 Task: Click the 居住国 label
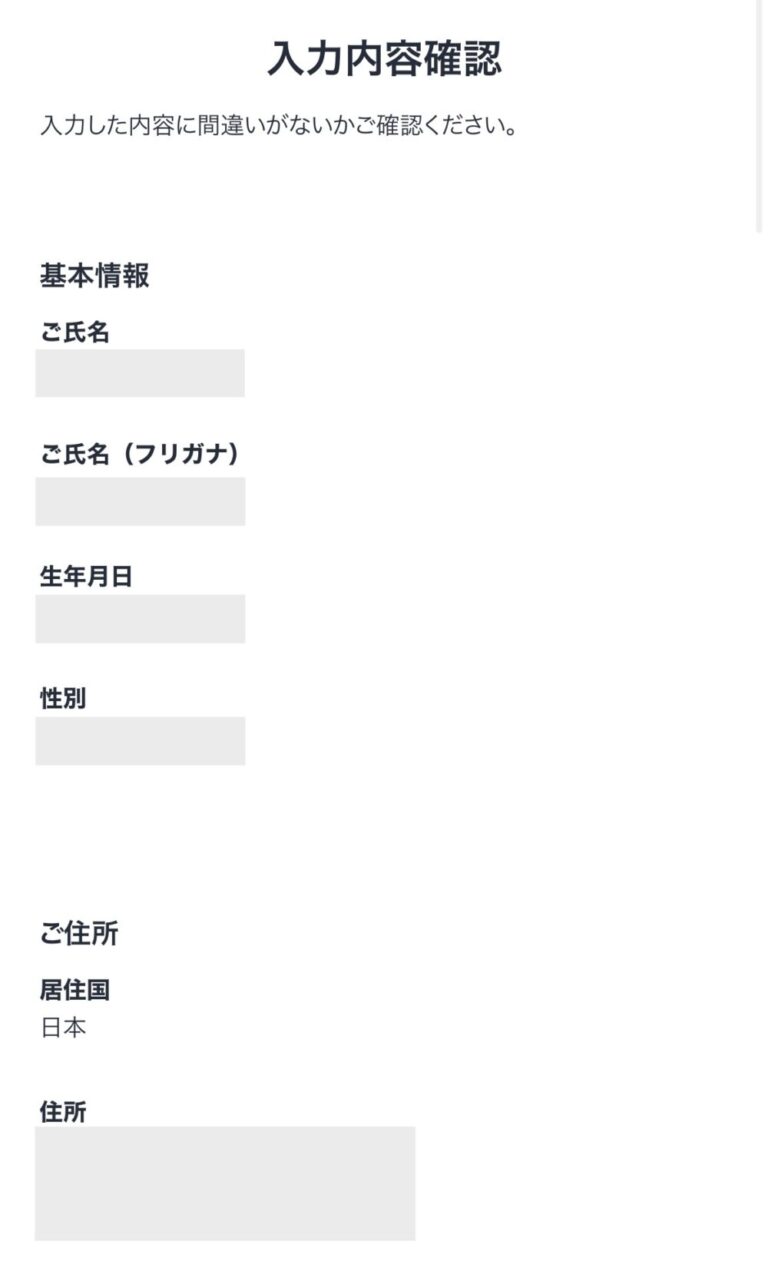pos(75,990)
